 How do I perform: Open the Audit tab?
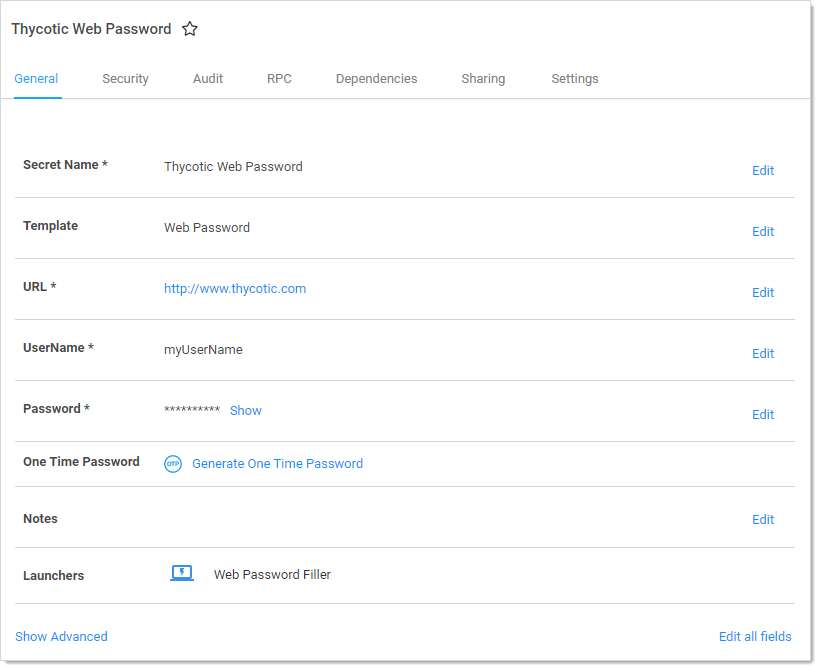coord(208,79)
